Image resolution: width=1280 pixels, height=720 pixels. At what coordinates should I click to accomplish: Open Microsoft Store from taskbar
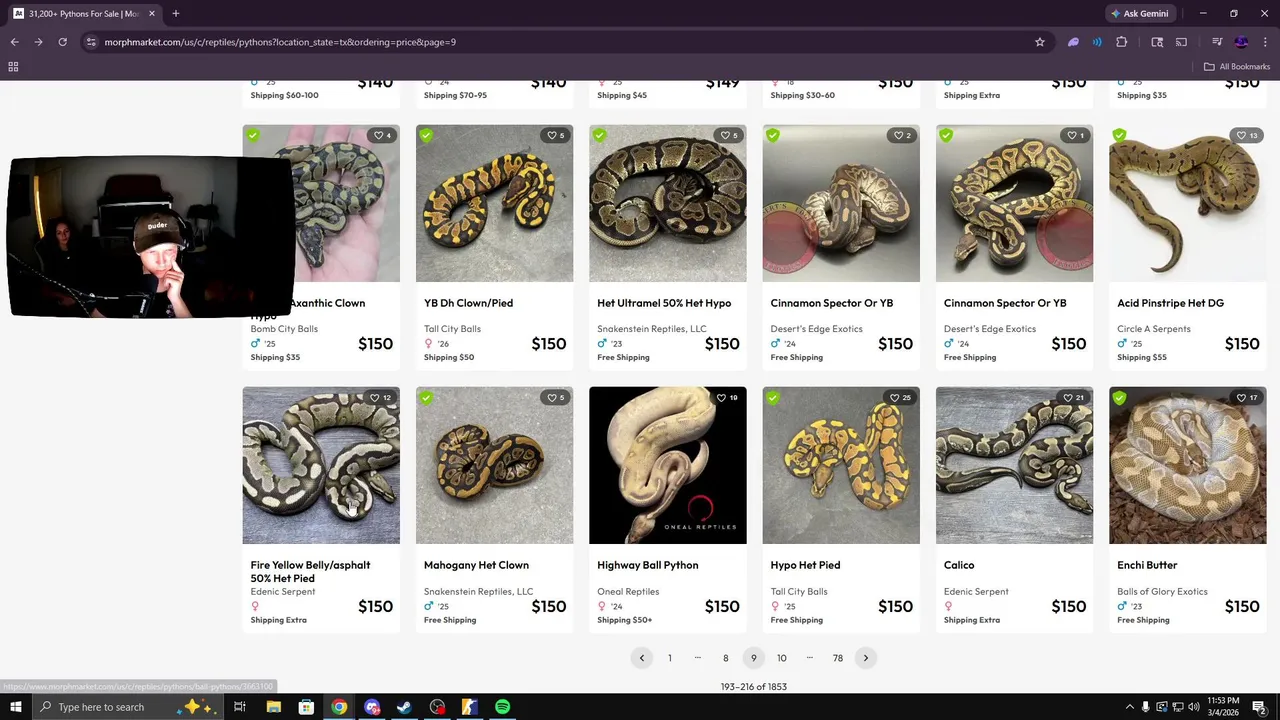(306, 707)
